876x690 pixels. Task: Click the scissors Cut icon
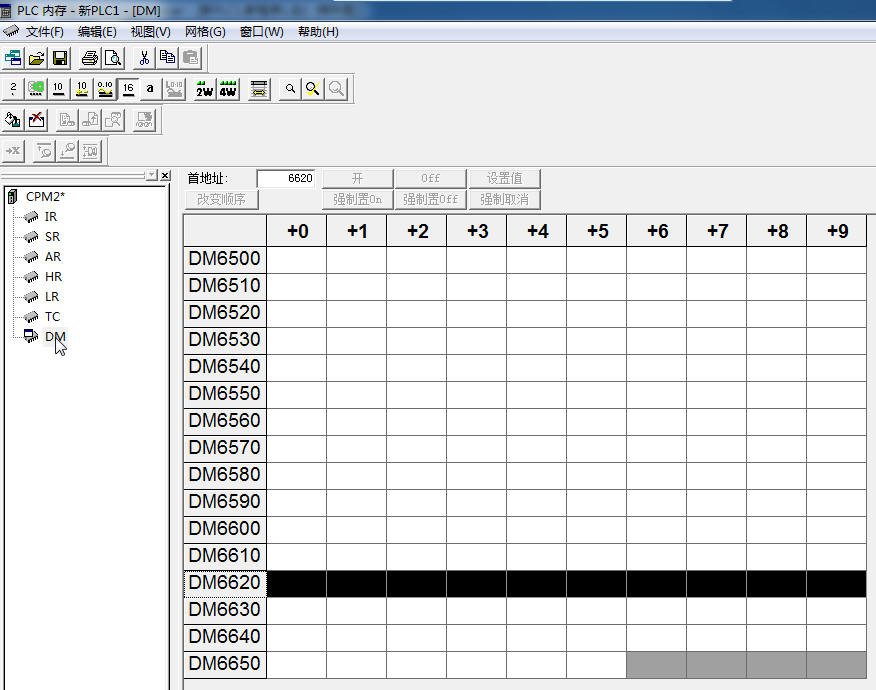coord(145,58)
